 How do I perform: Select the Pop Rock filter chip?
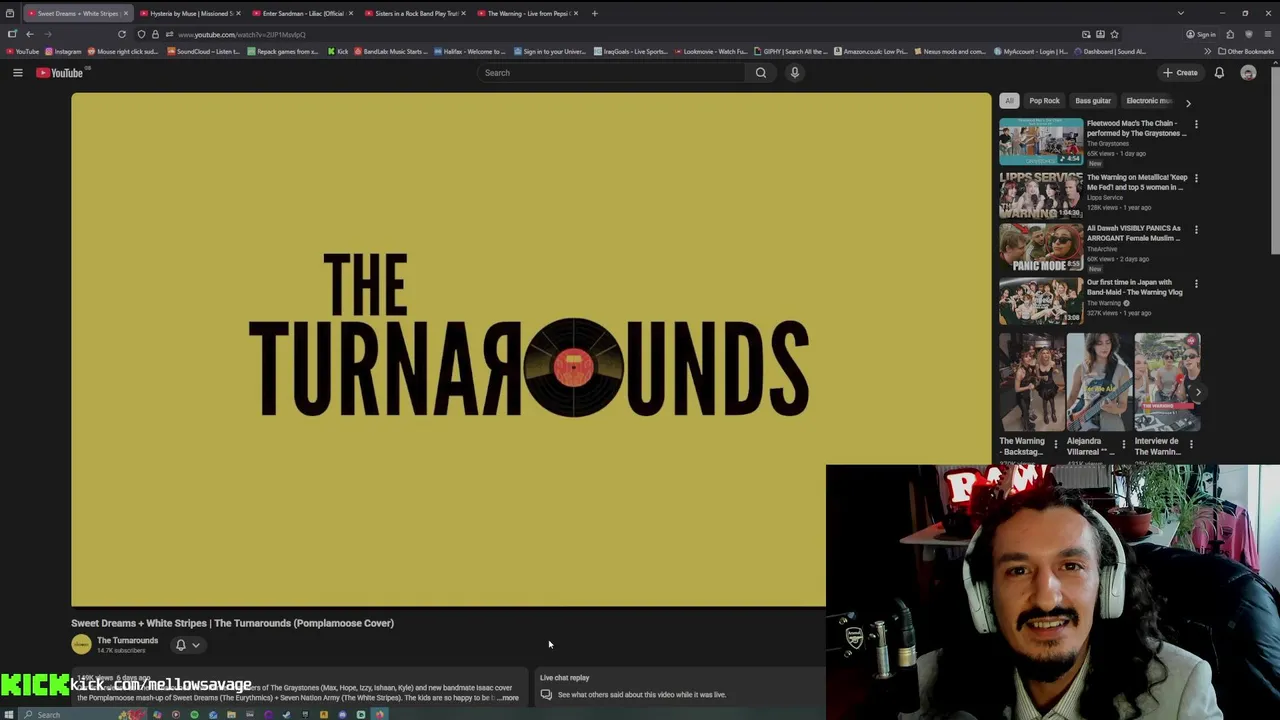point(1044,101)
